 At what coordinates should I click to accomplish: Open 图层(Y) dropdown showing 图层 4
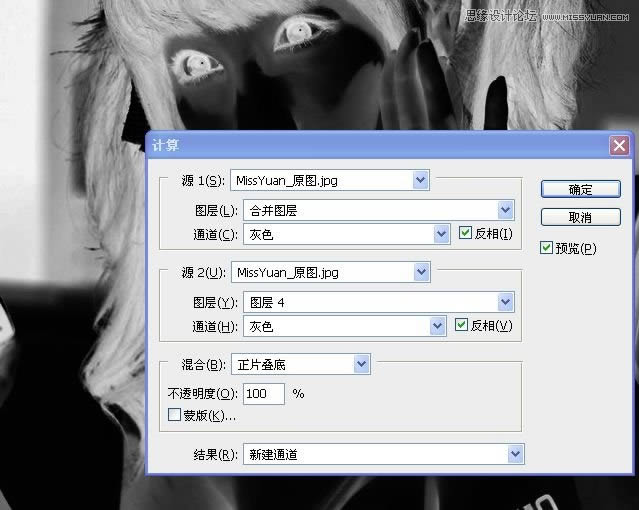click(x=379, y=302)
